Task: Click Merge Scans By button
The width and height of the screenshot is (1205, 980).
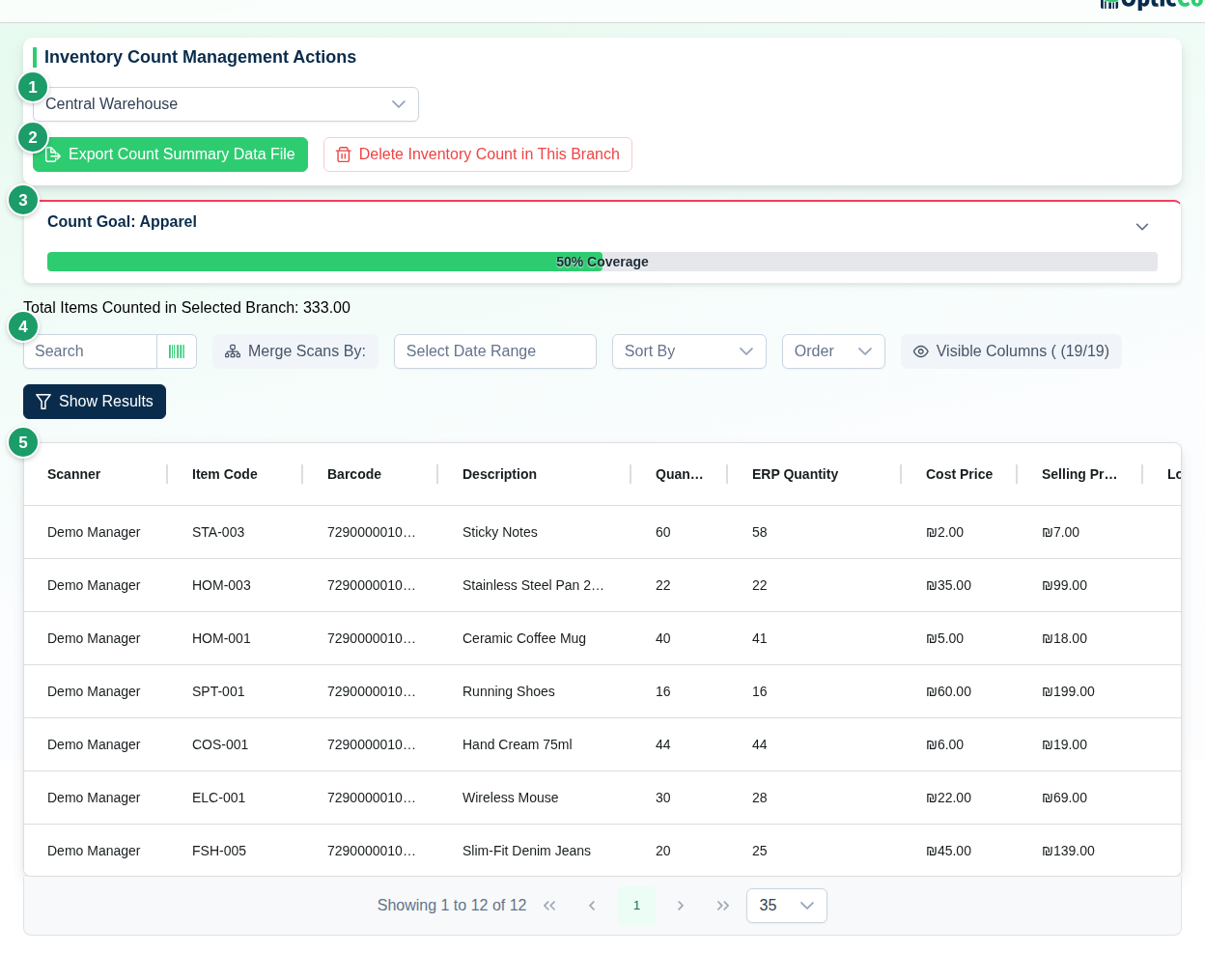Action: [x=295, y=351]
